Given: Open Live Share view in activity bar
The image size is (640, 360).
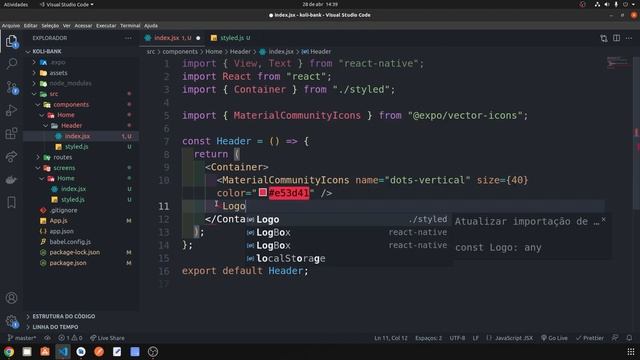Looking at the screenshot, I should click(11, 157).
